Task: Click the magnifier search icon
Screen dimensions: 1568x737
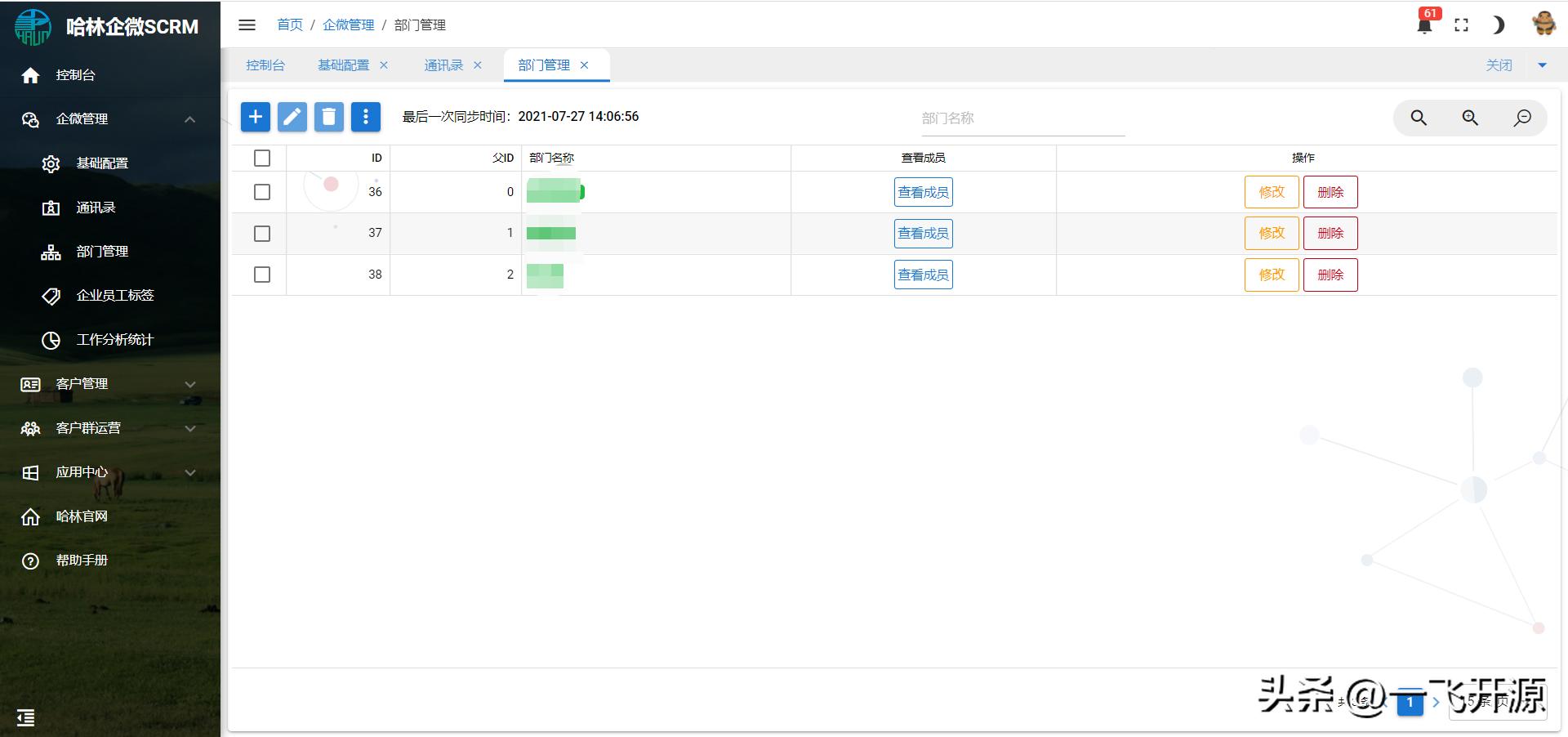Action: coord(1419,118)
